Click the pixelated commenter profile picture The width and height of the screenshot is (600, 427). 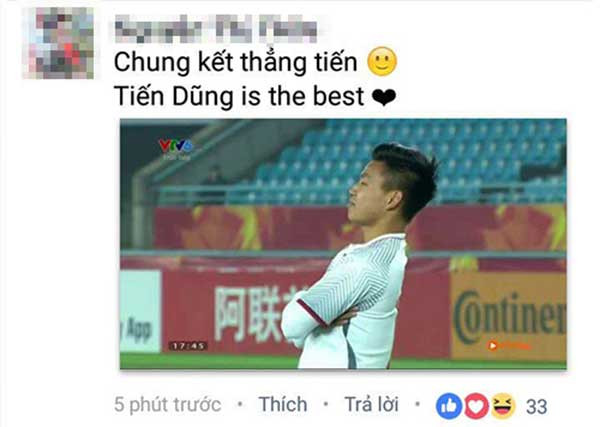pyautogui.click(x=59, y=42)
